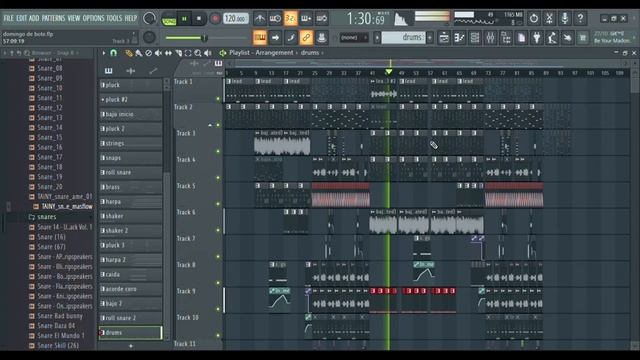Open the TOOLS menu
The image size is (640, 360).
[x=114, y=18]
